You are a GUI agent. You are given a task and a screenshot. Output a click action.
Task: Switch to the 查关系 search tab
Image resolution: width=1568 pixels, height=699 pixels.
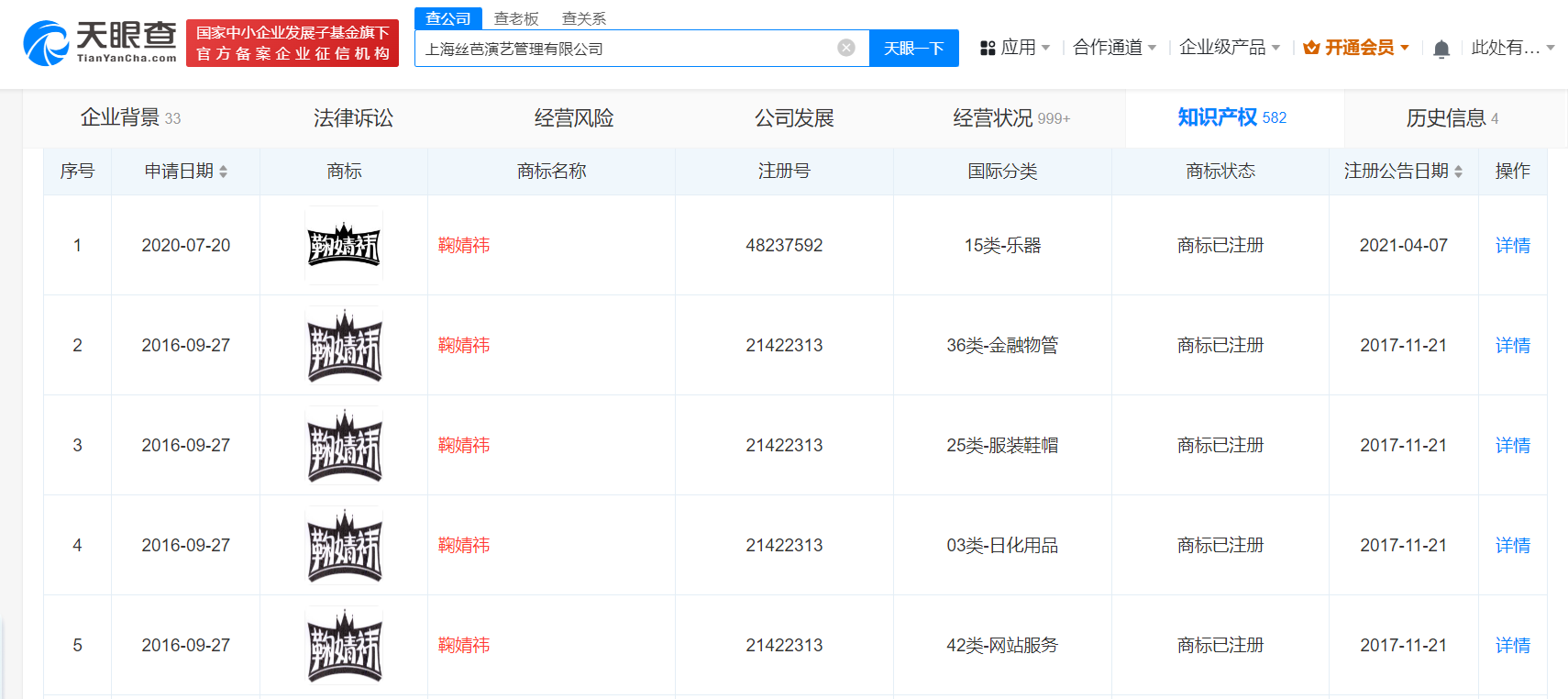(584, 18)
